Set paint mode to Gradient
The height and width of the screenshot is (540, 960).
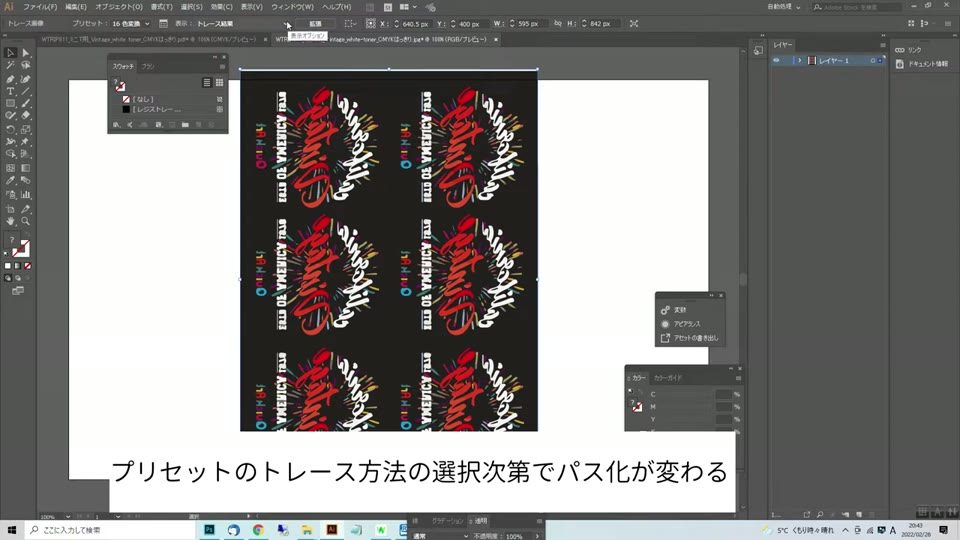pyautogui.click(x=17, y=266)
